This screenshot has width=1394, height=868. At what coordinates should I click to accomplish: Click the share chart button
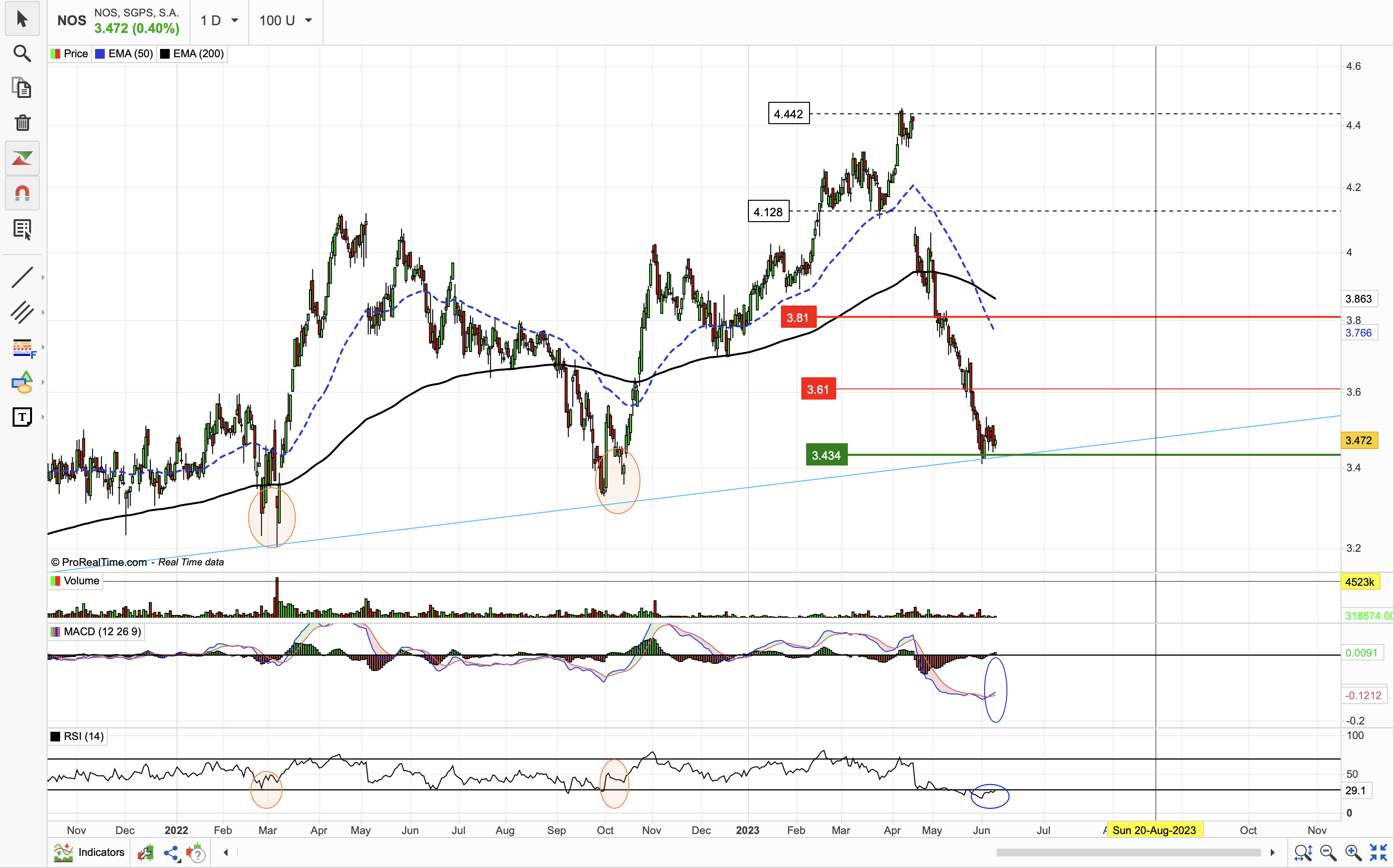point(171,853)
